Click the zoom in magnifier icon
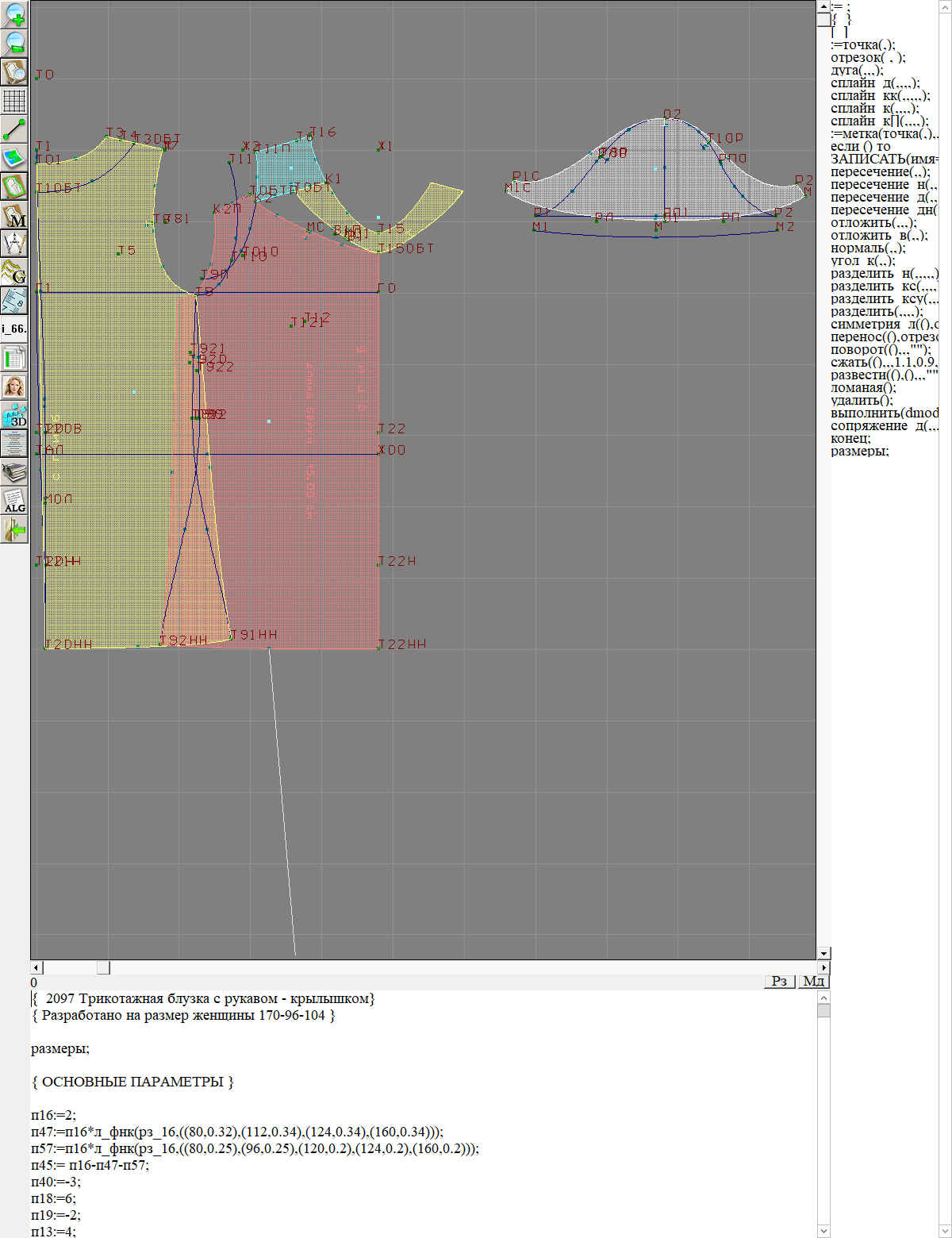The image size is (952, 1238). (14, 14)
